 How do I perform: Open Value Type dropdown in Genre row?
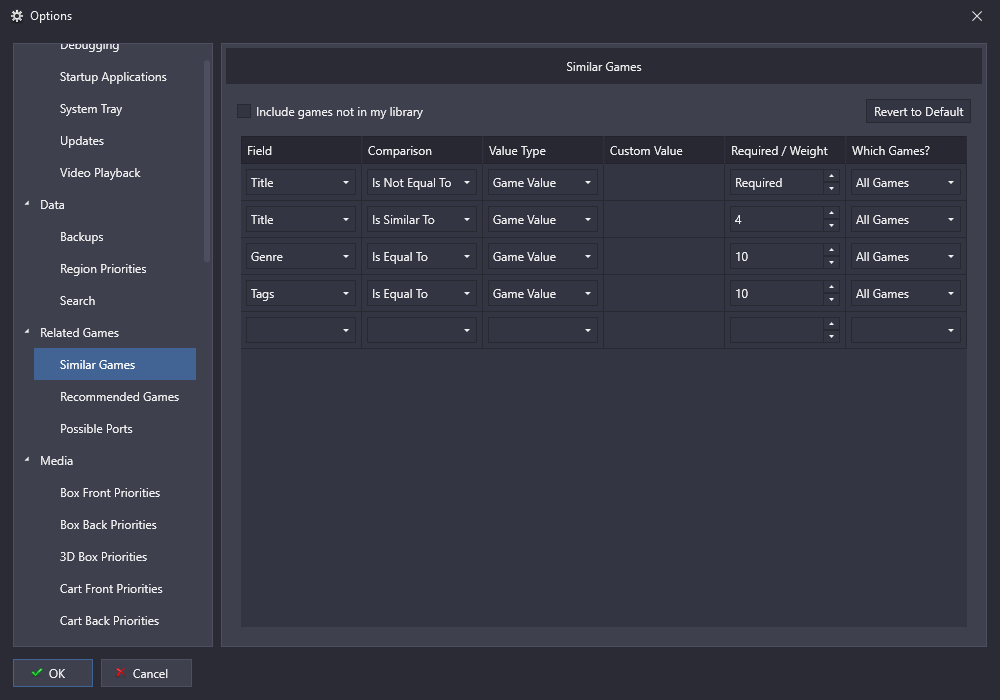pyautogui.click(x=543, y=256)
